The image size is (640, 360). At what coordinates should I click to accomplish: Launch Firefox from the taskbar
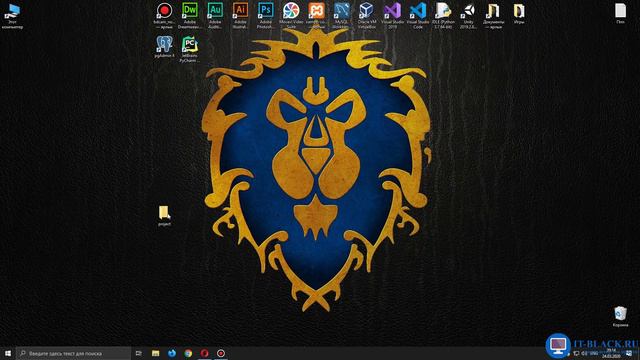(172, 353)
